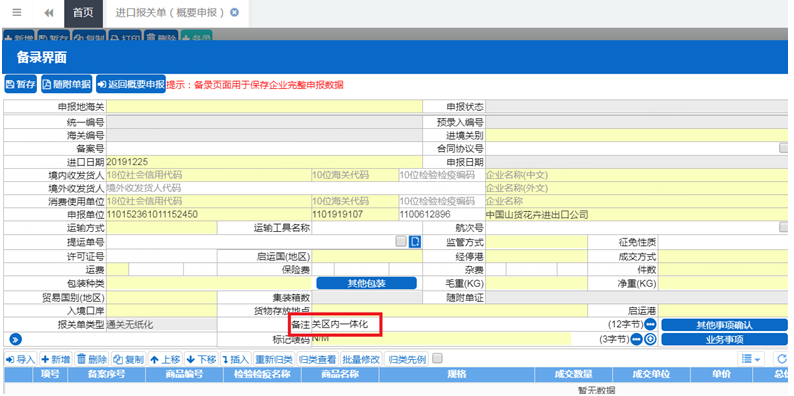Click the 成交方式 field

tap(724, 256)
